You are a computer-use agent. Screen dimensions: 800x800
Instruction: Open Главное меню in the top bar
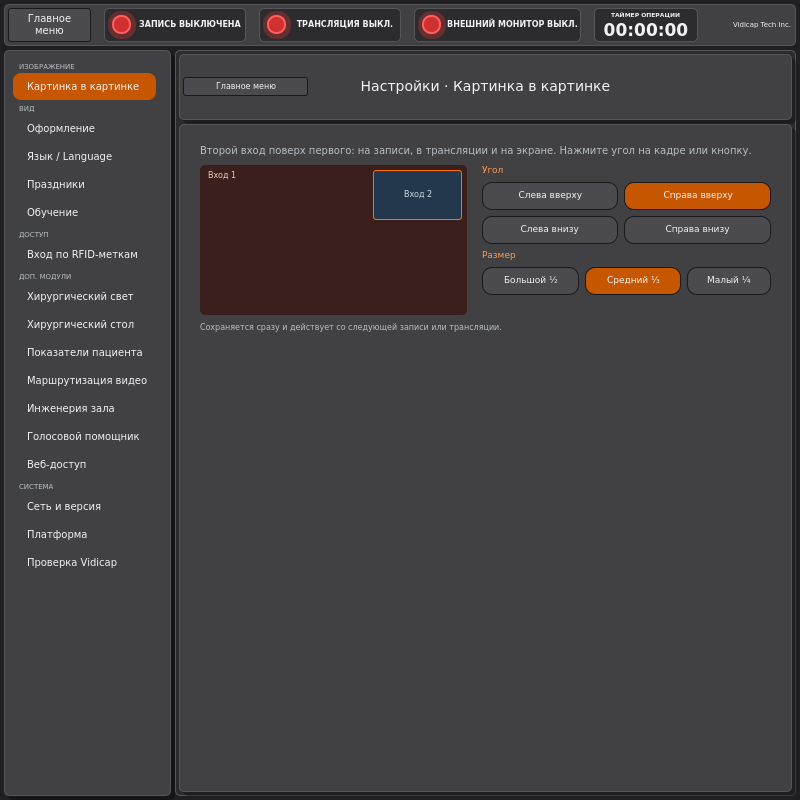(x=49, y=24)
